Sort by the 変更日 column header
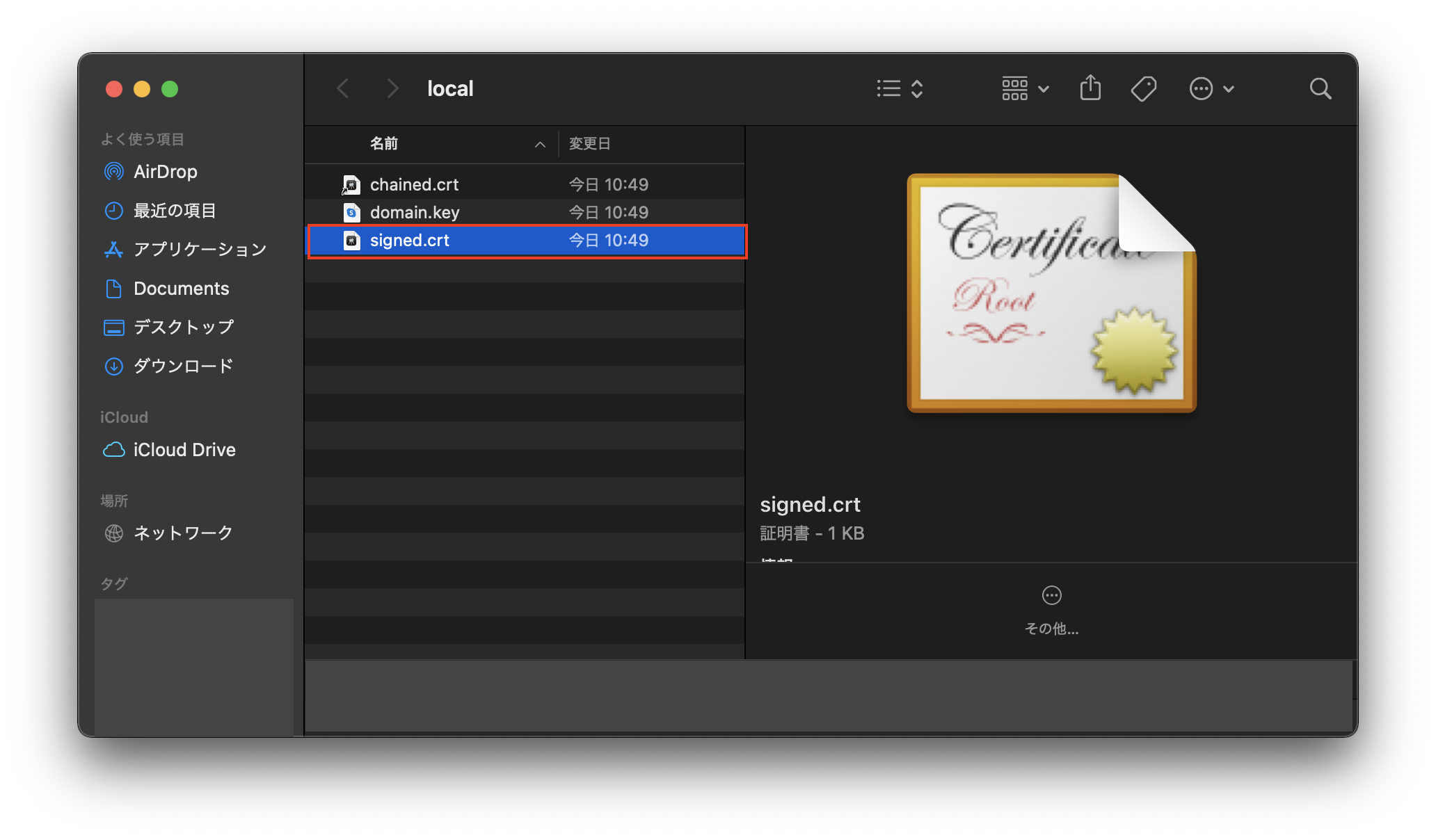 (x=589, y=144)
